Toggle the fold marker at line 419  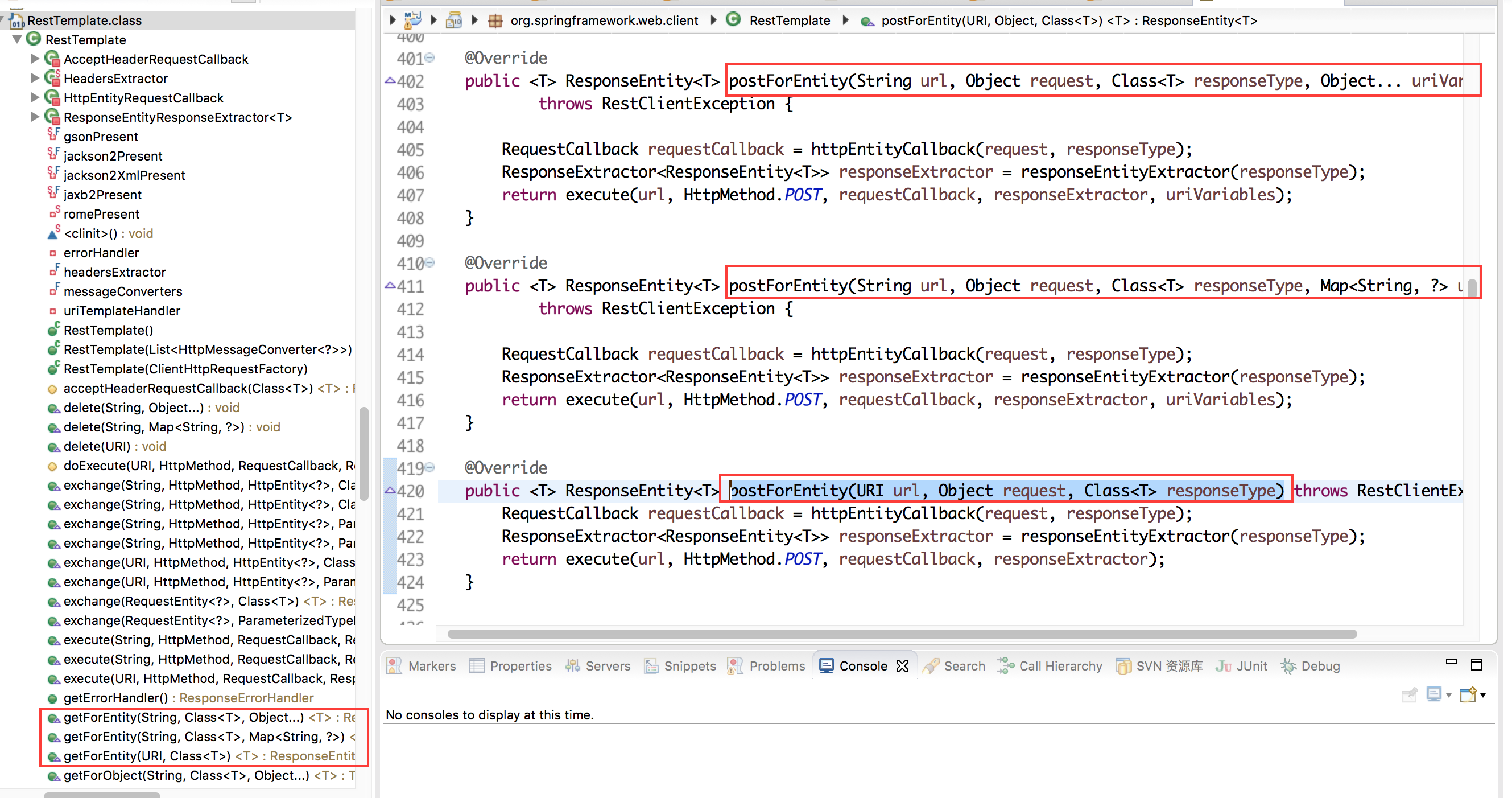(430, 467)
